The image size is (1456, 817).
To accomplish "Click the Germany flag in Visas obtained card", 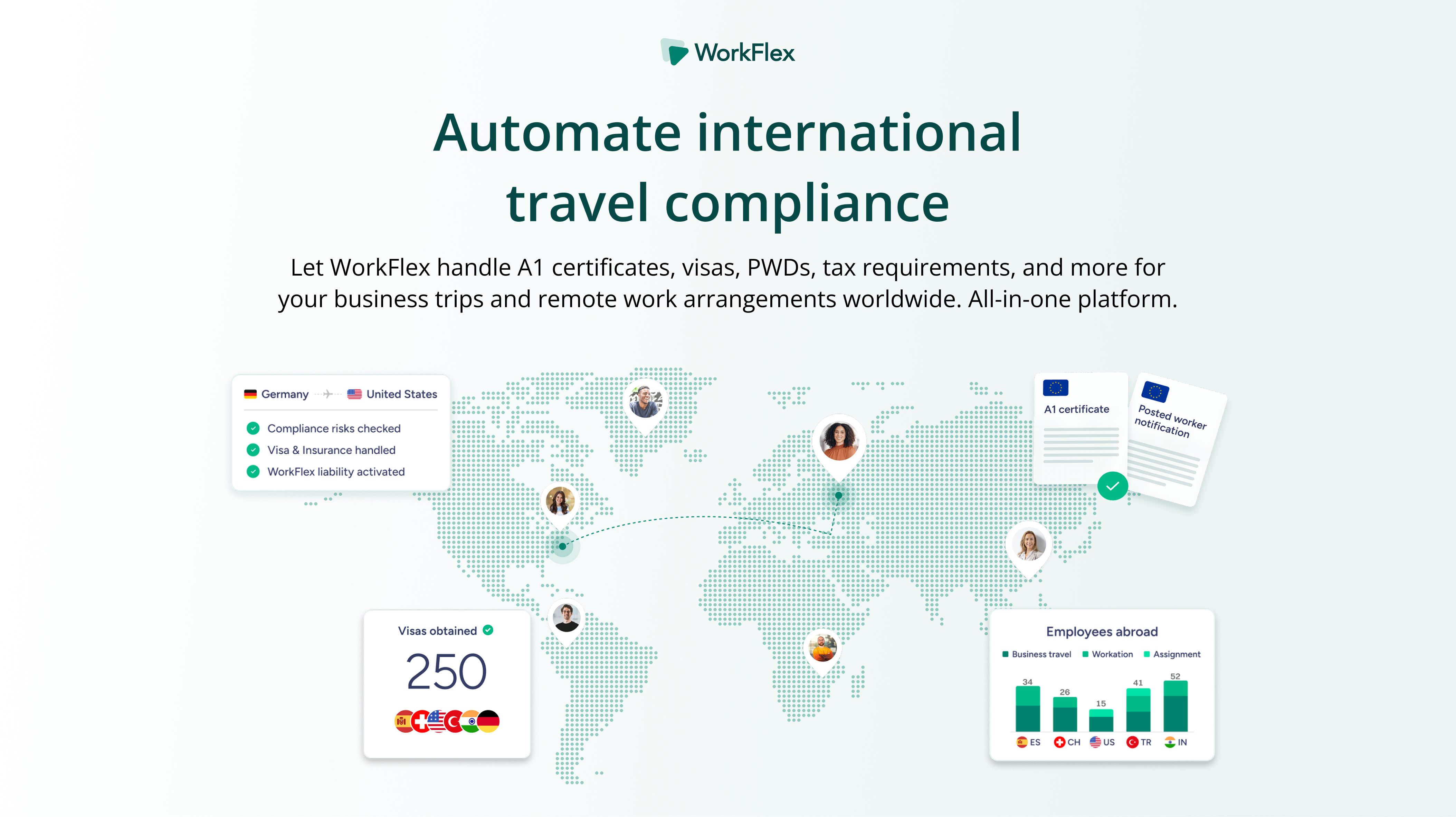I will click(488, 721).
